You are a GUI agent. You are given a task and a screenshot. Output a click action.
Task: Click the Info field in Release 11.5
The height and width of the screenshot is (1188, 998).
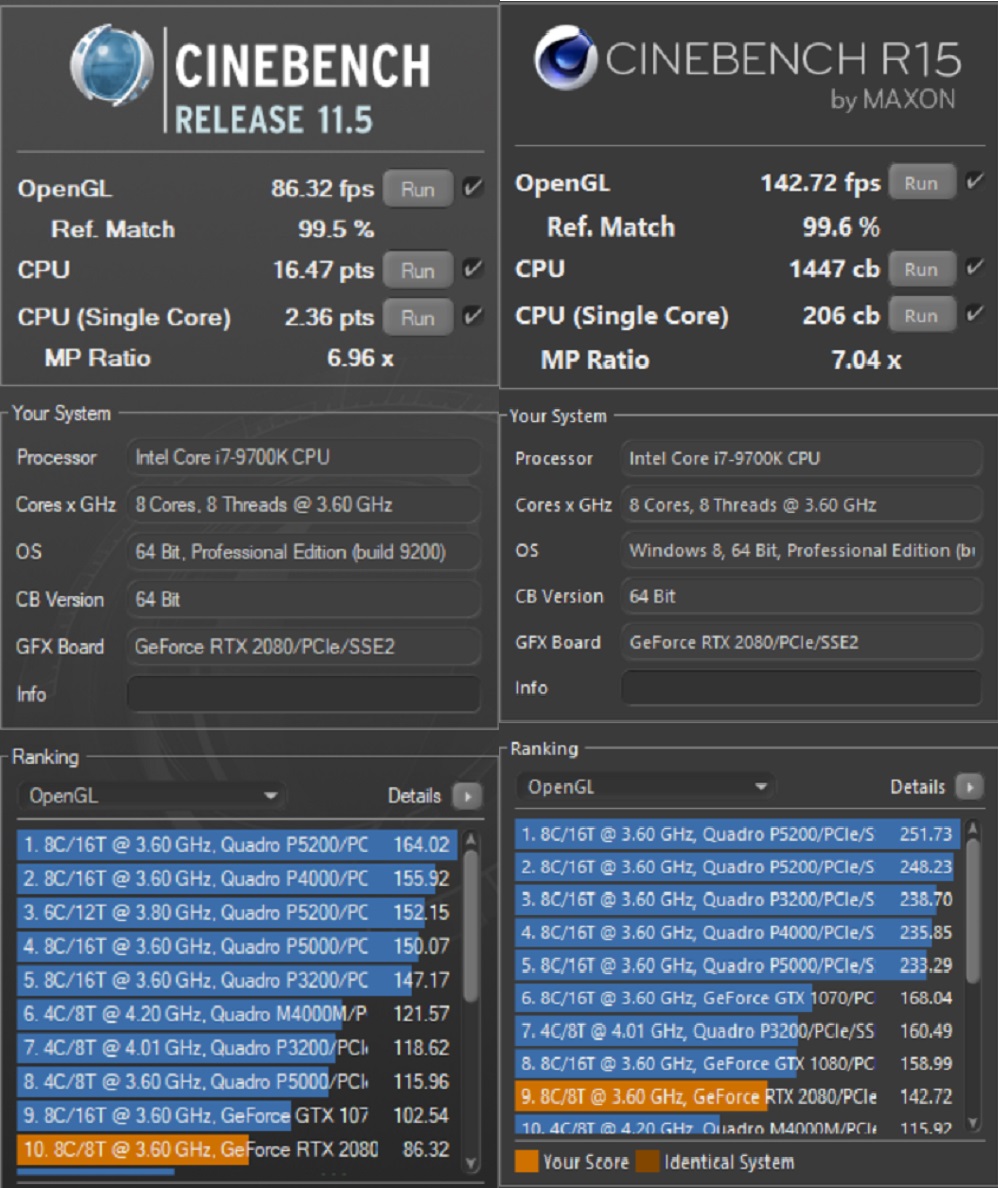pos(303,694)
